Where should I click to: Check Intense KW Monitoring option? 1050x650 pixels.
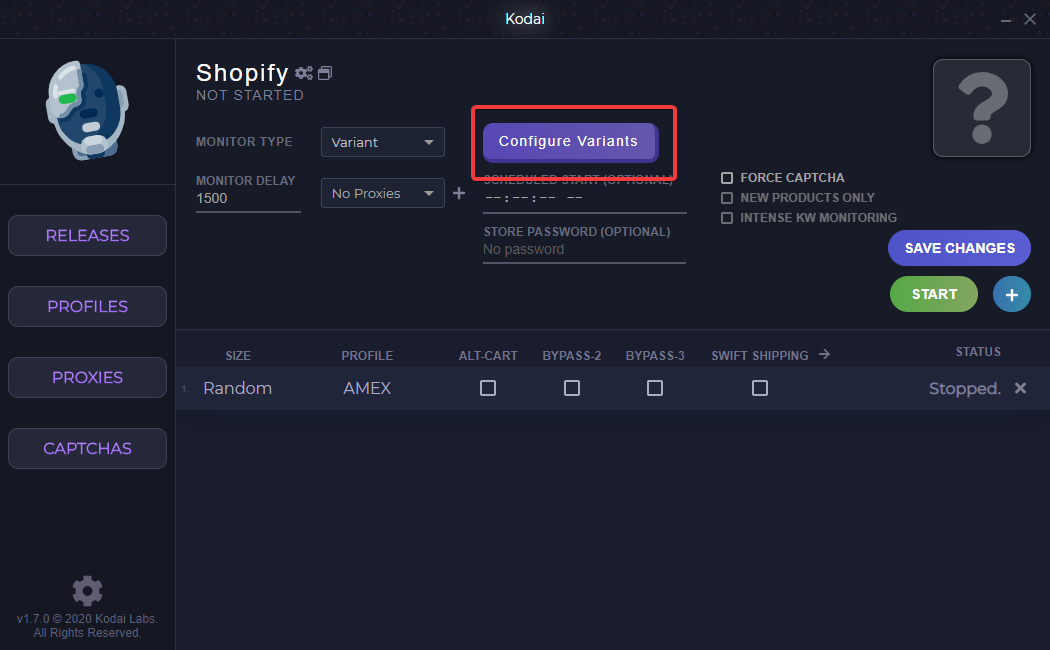pos(727,218)
